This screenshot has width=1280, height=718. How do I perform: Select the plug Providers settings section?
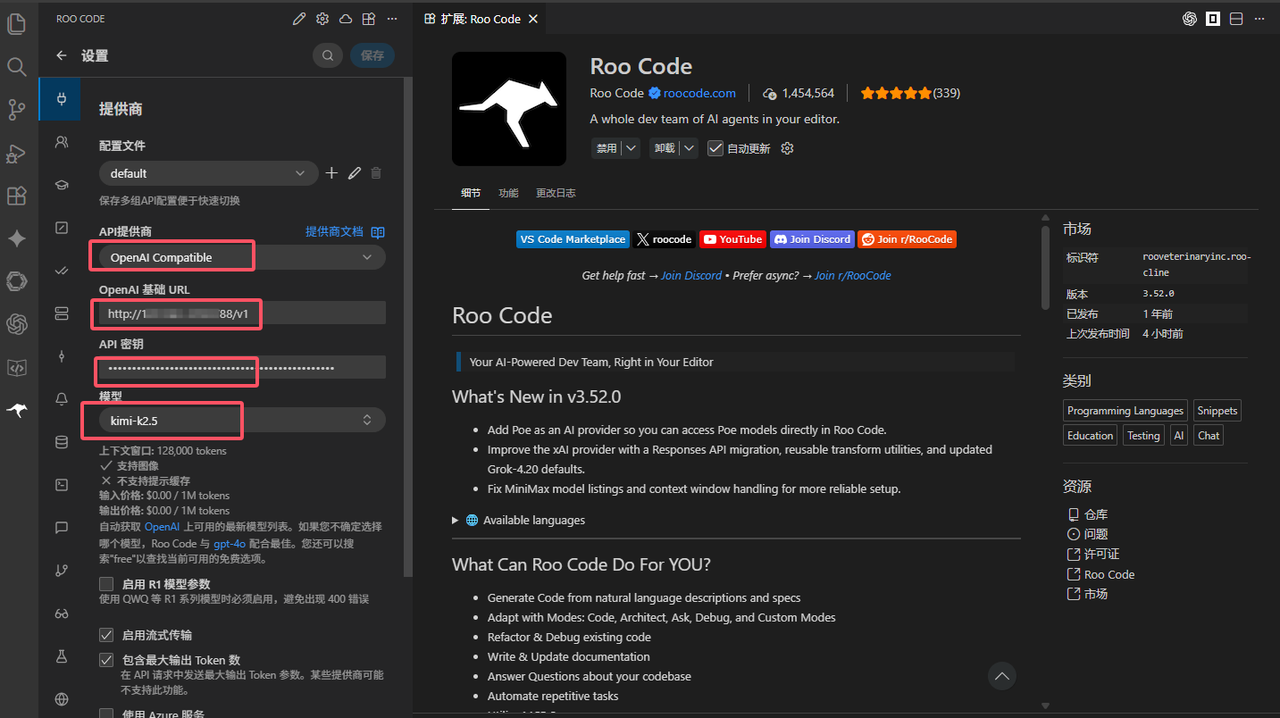61,99
